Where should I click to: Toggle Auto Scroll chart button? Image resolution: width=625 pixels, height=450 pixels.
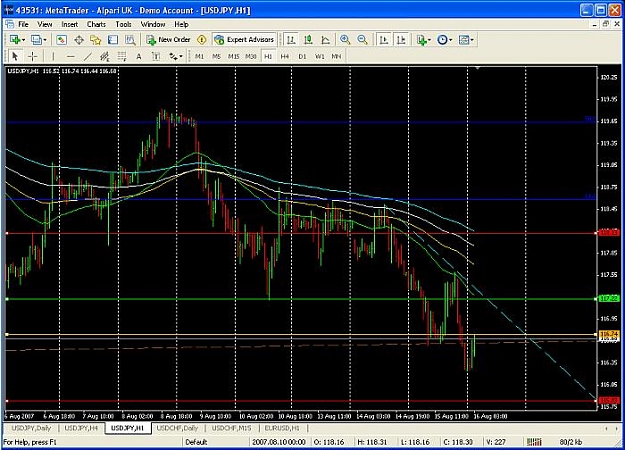(x=383, y=40)
